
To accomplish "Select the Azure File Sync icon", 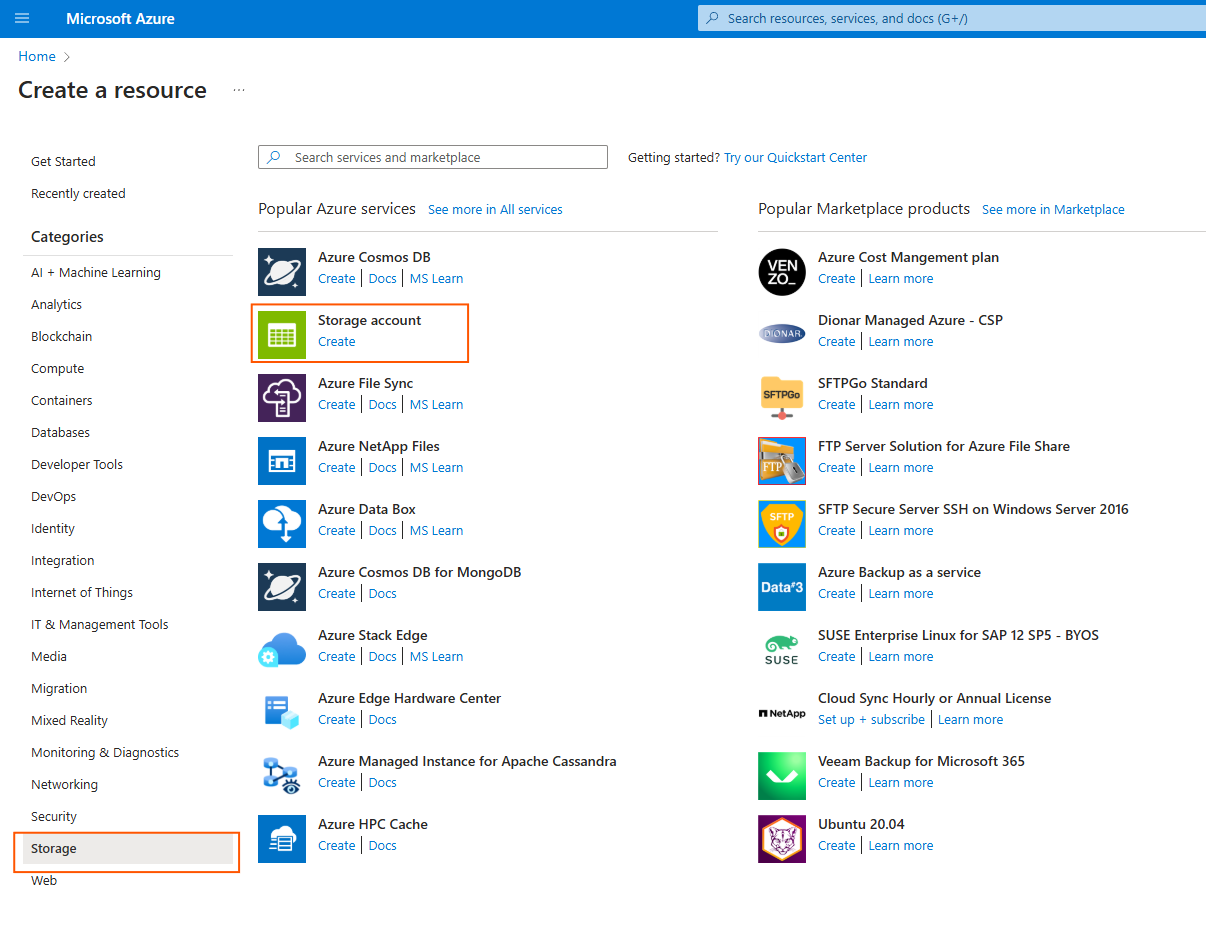I will click(x=282, y=398).
